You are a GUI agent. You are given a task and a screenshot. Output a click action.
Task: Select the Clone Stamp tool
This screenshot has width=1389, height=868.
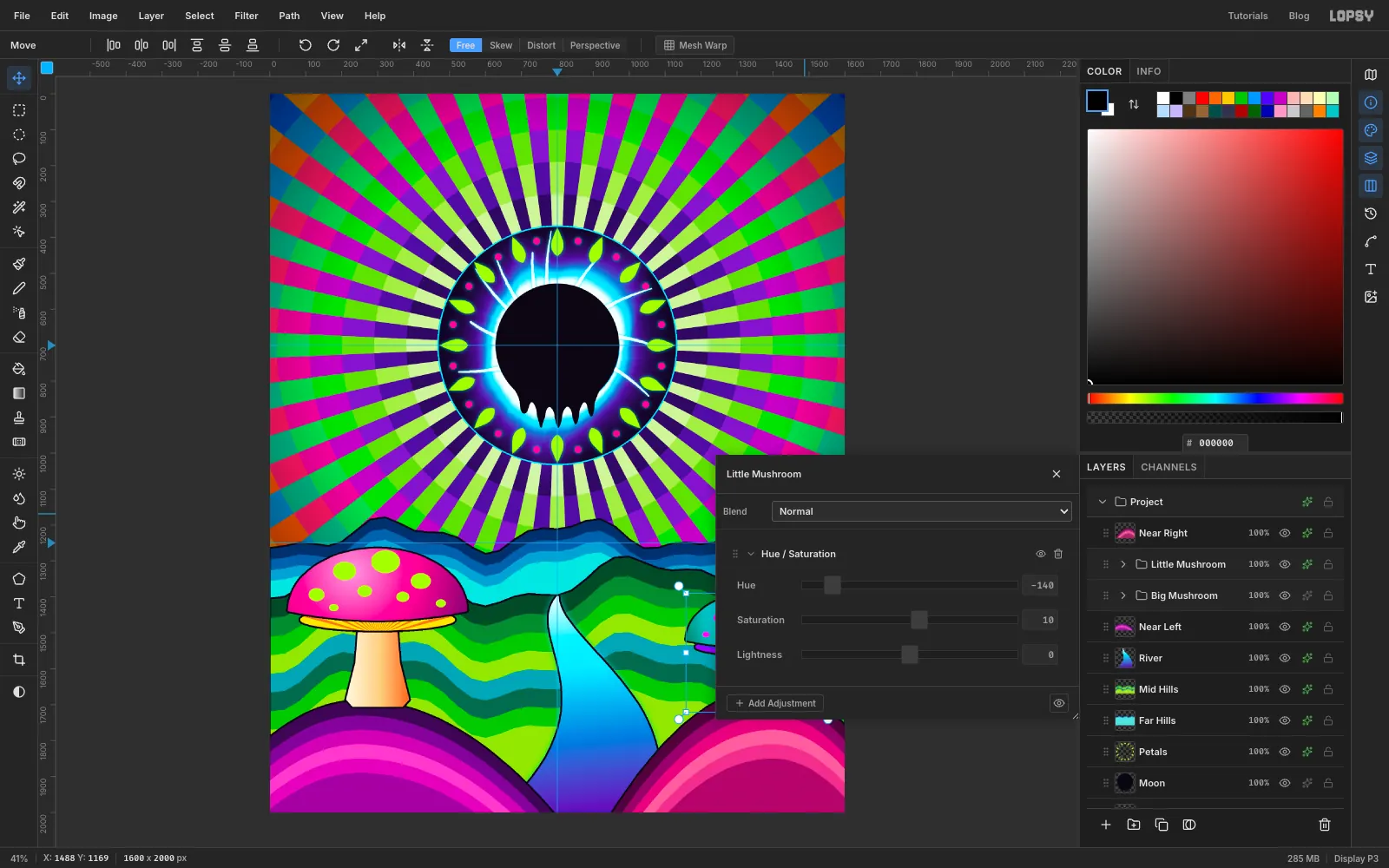[x=19, y=418]
